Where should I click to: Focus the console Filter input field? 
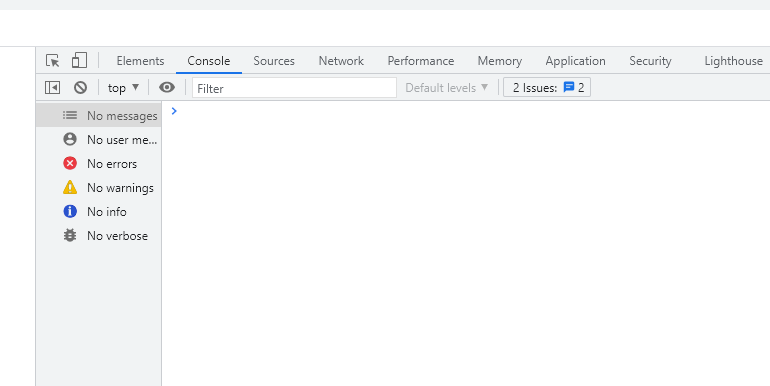294,88
